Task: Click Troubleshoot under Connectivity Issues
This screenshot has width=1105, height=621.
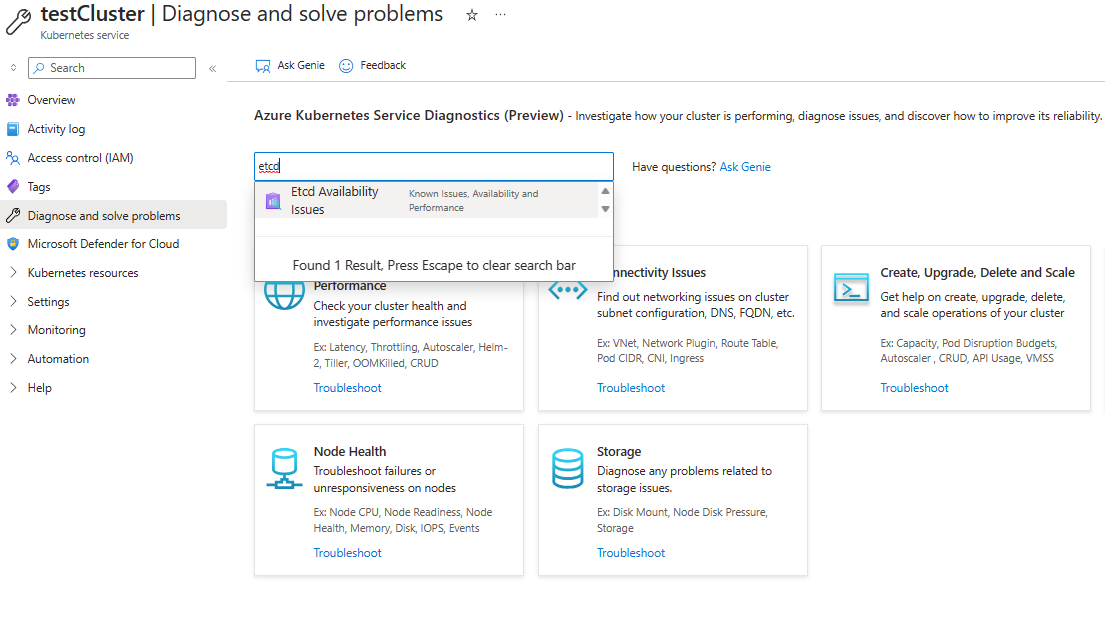Action: pos(631,388)
